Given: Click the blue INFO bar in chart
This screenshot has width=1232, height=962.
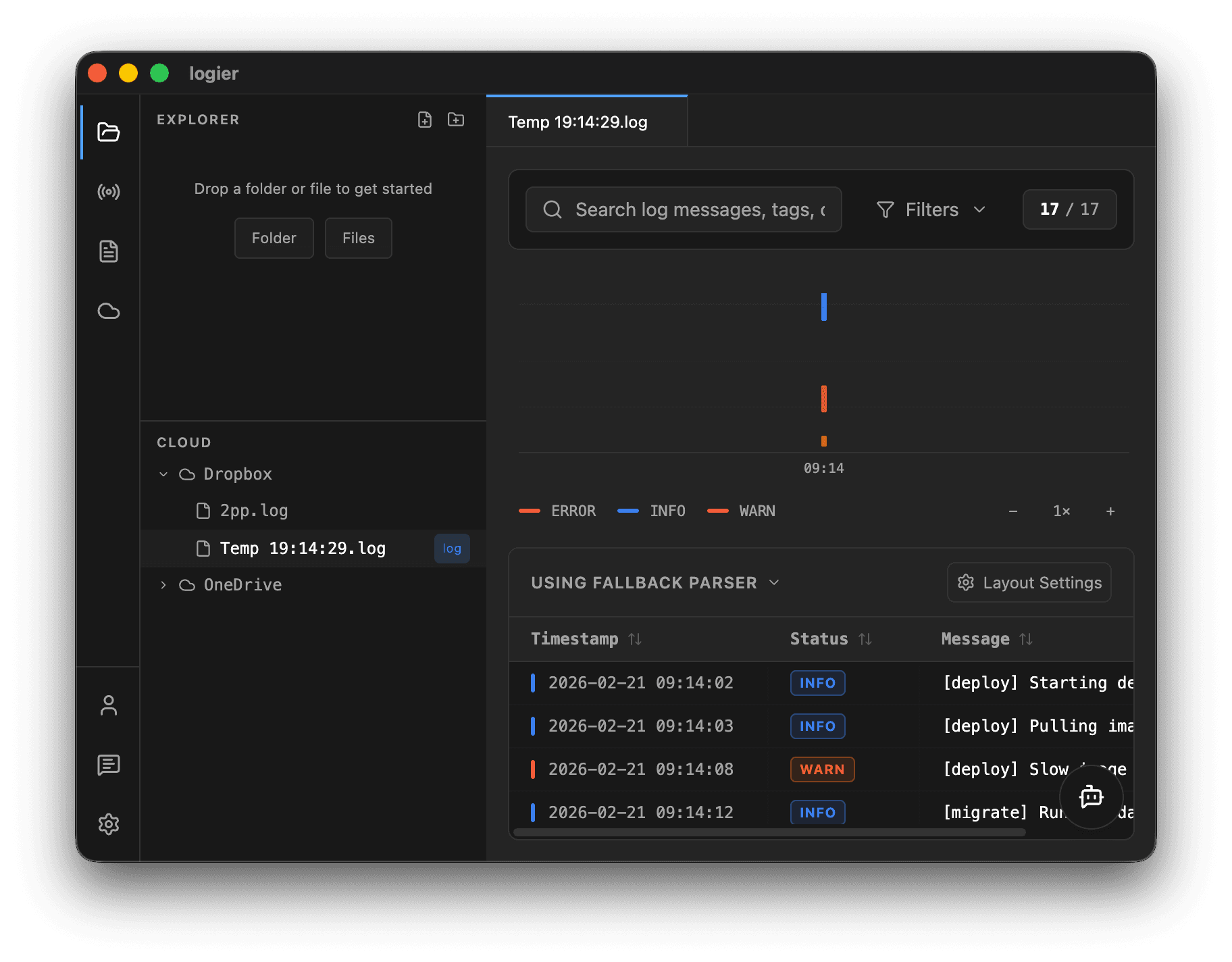Looking at the screenshot, I should pos(824,307).
